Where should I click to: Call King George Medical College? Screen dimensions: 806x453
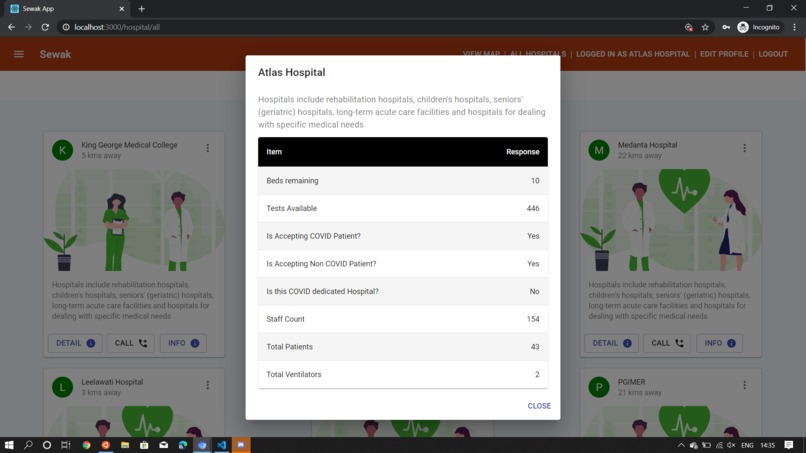(131, 343)
